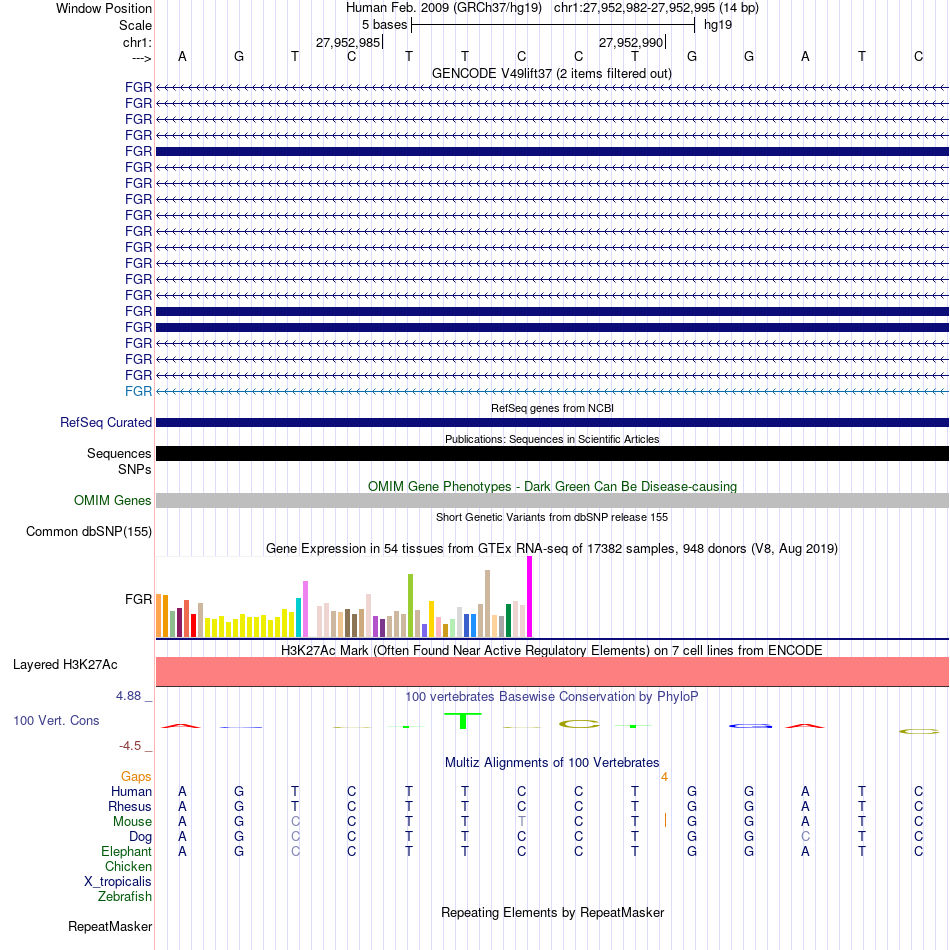
Task: Click the "Chicken" alignment row label
Action: (128, 867)
